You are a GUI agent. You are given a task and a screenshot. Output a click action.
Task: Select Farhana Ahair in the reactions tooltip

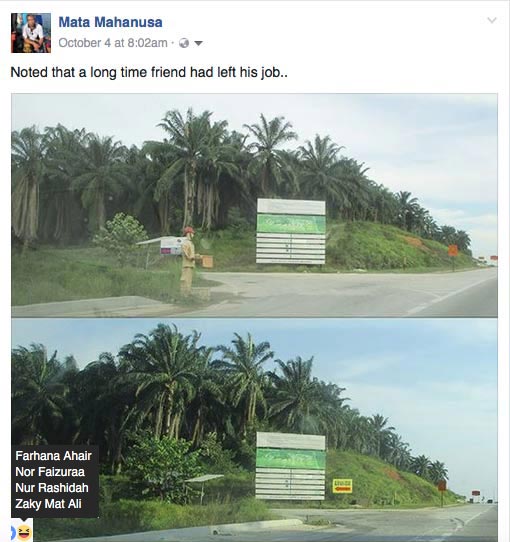click(53, 456)
